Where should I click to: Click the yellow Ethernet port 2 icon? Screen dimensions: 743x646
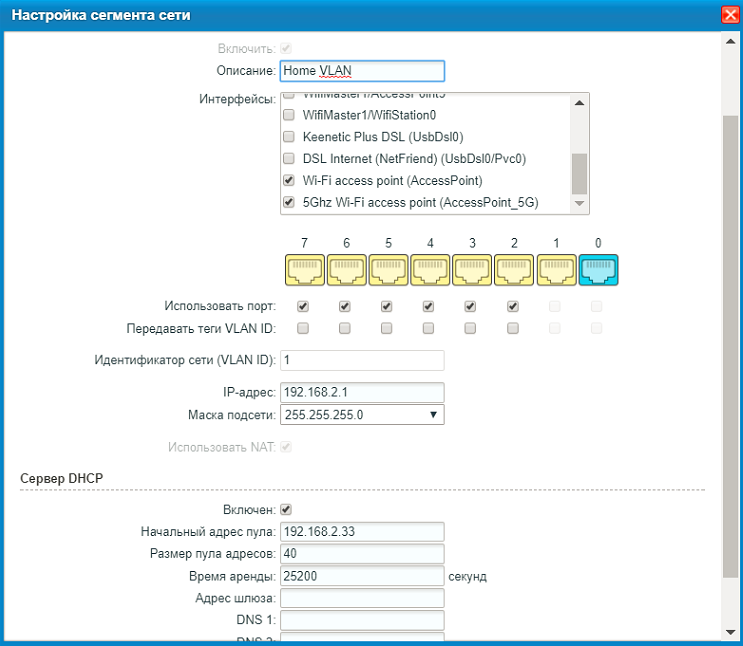point(512,269)
